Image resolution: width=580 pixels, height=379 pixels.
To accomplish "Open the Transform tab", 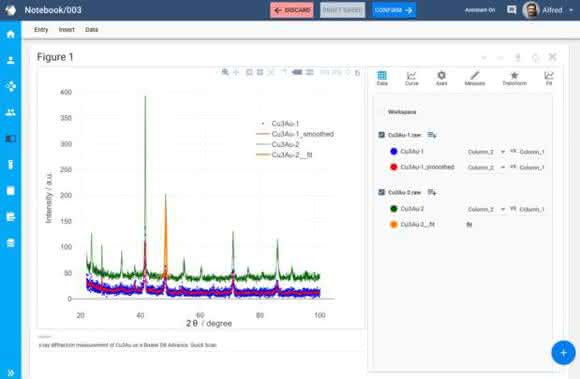I will point(514,78).
